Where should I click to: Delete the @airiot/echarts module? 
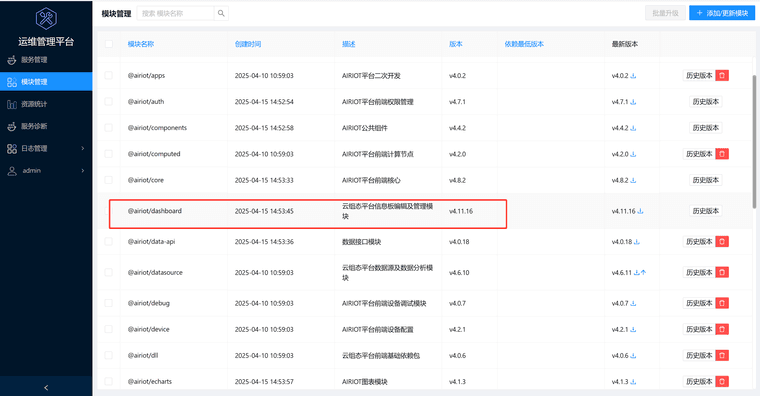pos(722,381)
